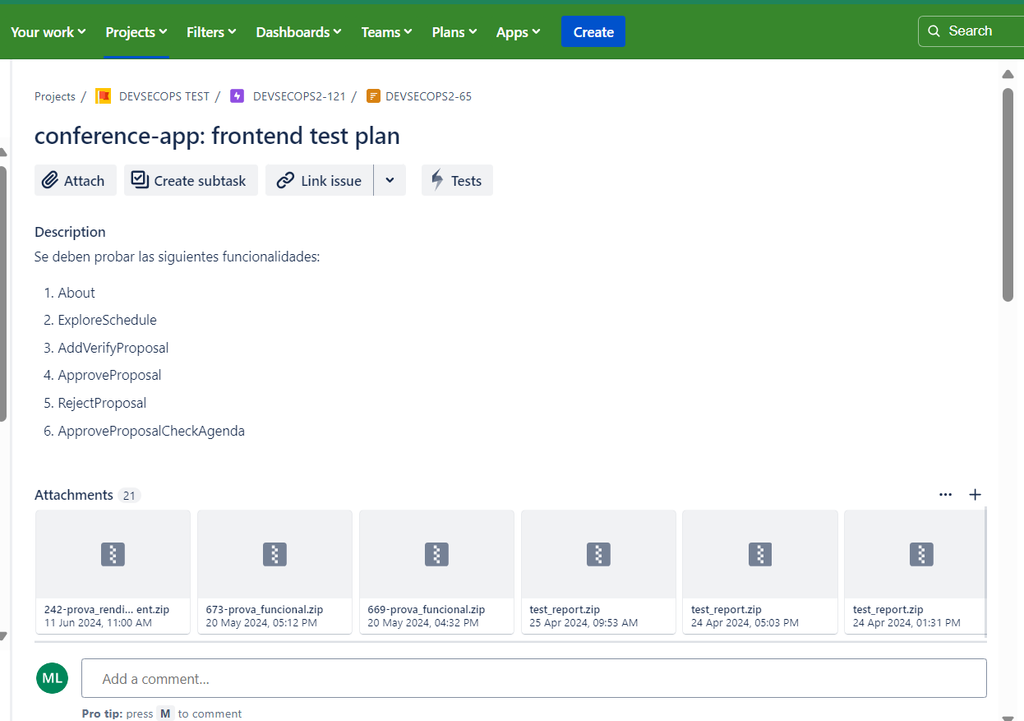Open Your work menu

click(48, 32)
